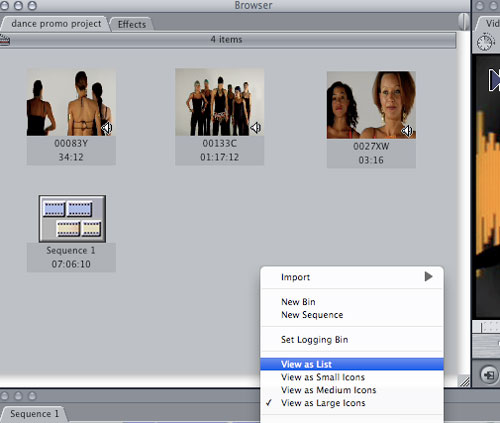This screenshot has height=423, width=500.
Task: Choose View as Small Icons
Action: (352, 377)
